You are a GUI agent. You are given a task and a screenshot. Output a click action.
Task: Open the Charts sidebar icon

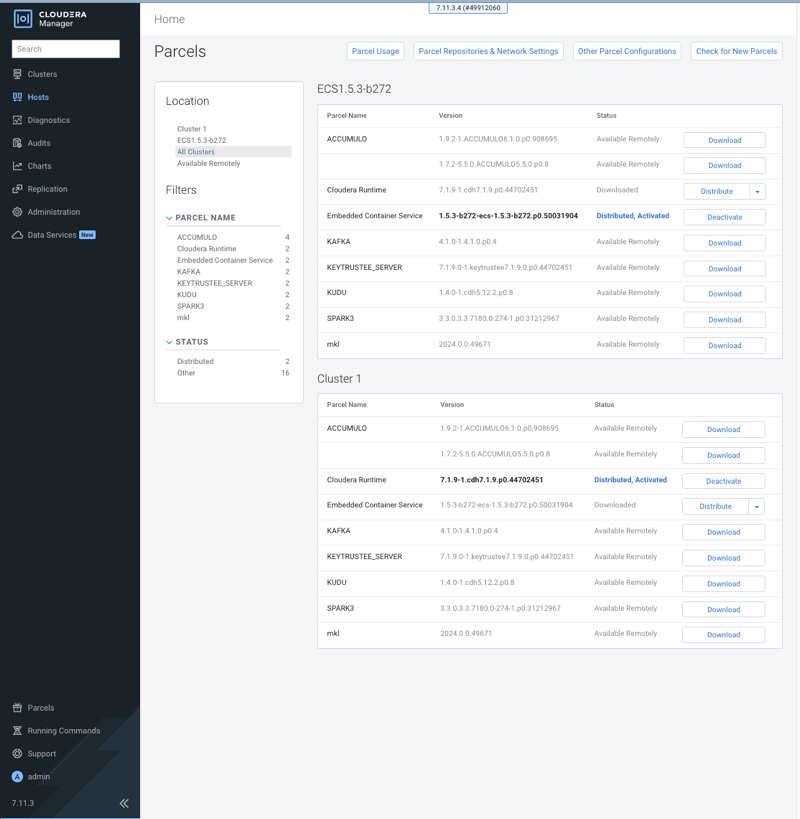[x=17, y=166]
